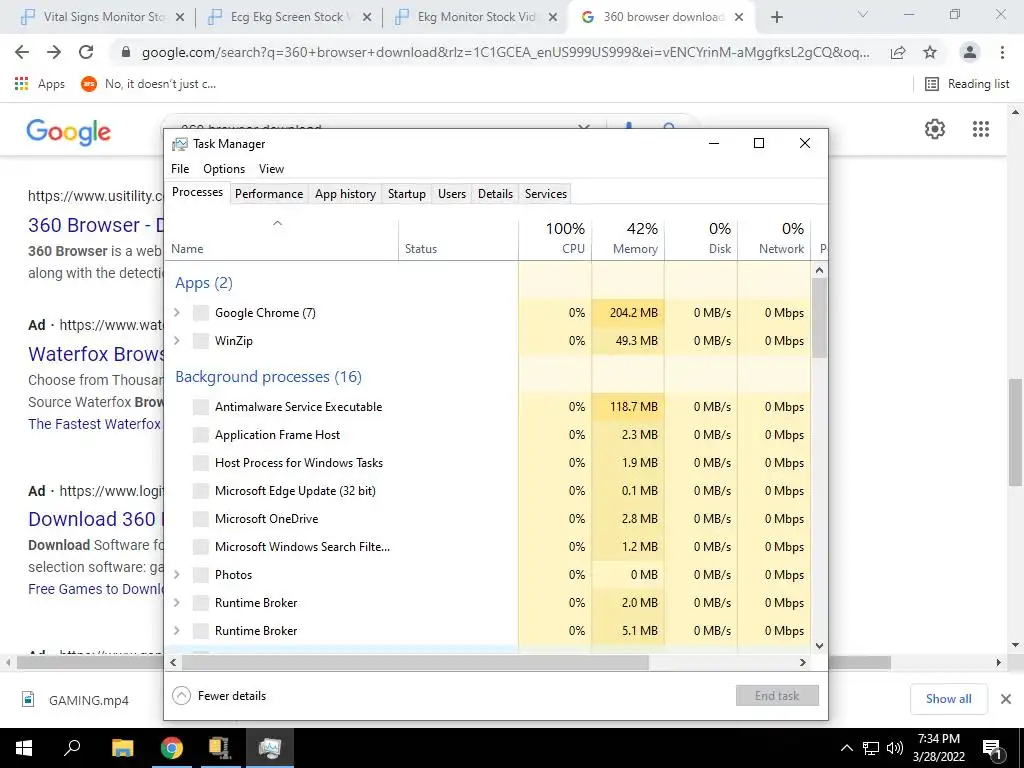Open the Windows Start button
This screenshot has width=1024, height=768.
(x=24, y=748)
